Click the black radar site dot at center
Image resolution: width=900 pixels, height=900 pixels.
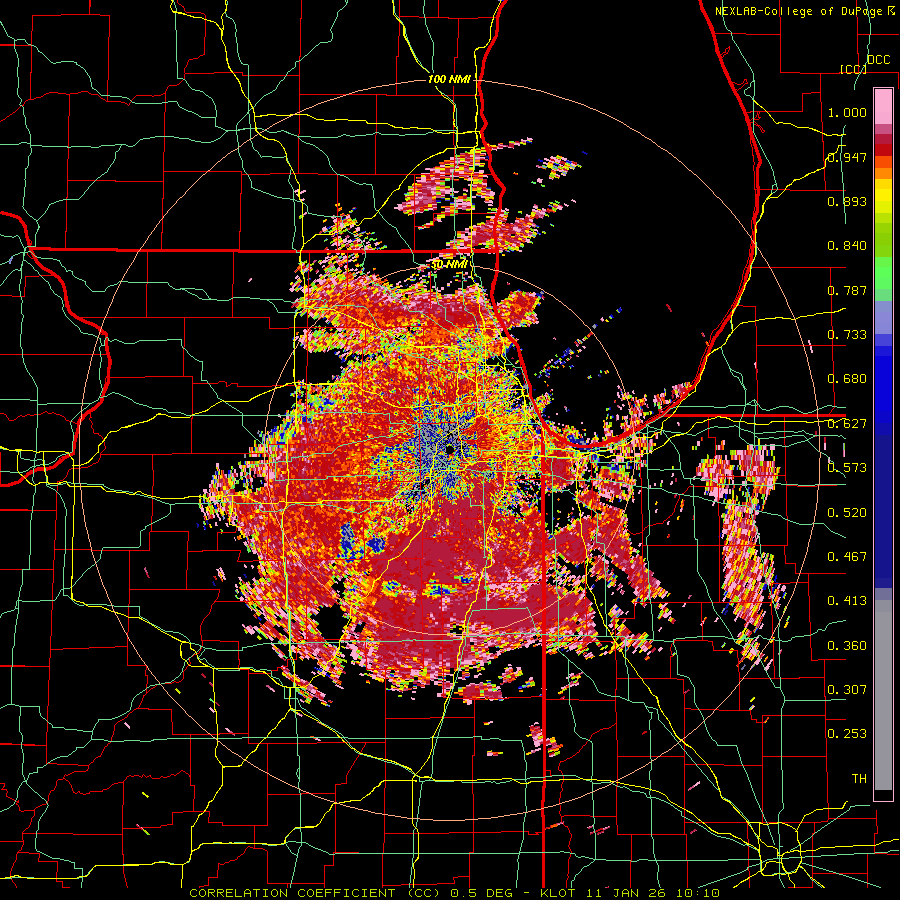click(x=449, y=448)
